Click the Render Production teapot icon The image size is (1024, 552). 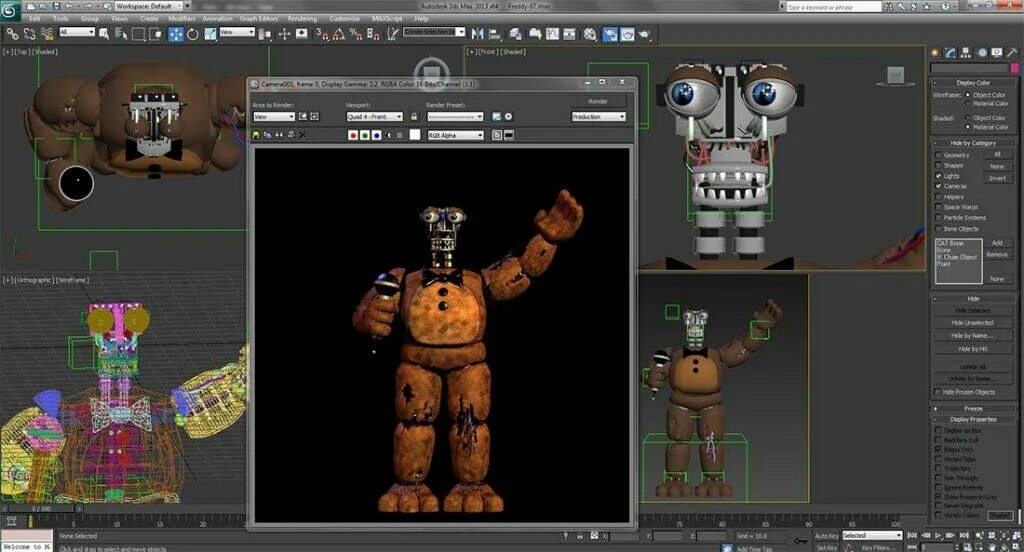click(x=645, y=34)
